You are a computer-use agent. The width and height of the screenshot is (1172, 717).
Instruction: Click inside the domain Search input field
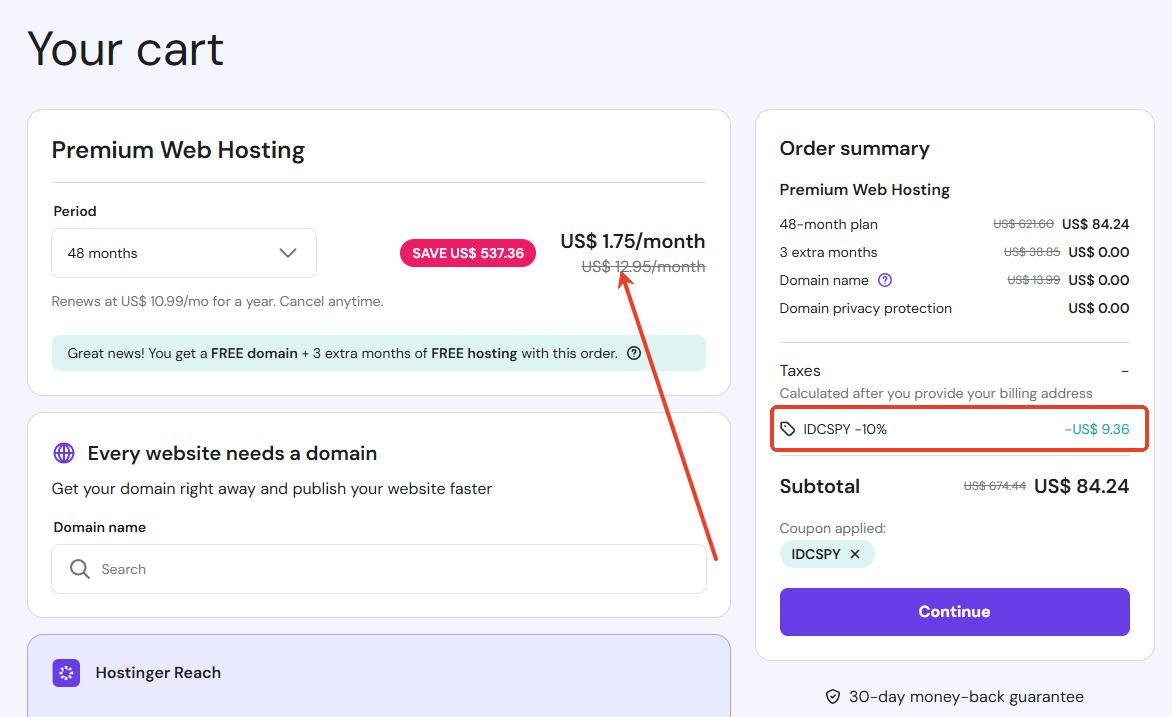click(x=300, y=569)
